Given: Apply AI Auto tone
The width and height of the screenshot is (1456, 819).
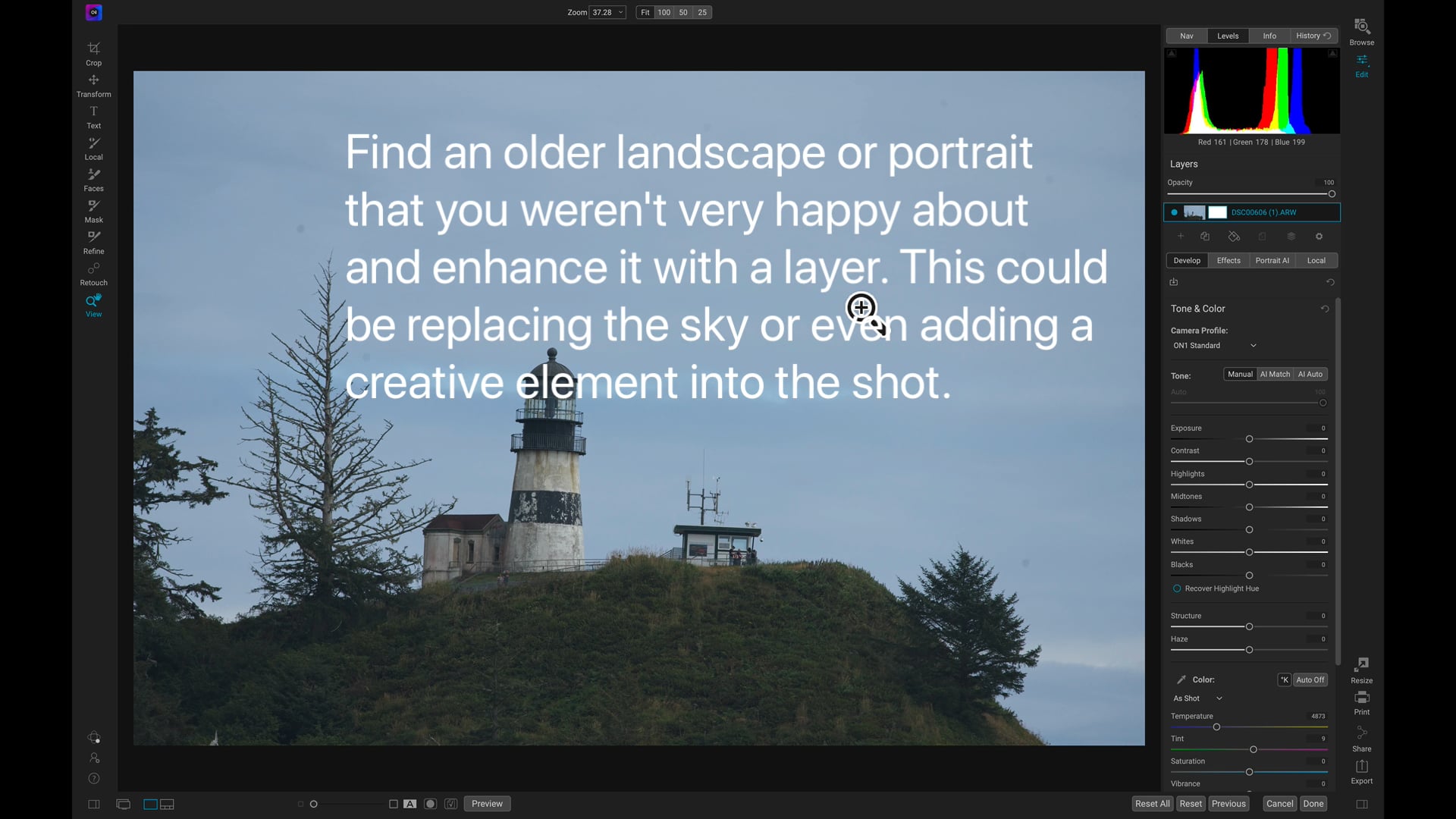Looking at the screenshot, I should [x=1310, y=374].
